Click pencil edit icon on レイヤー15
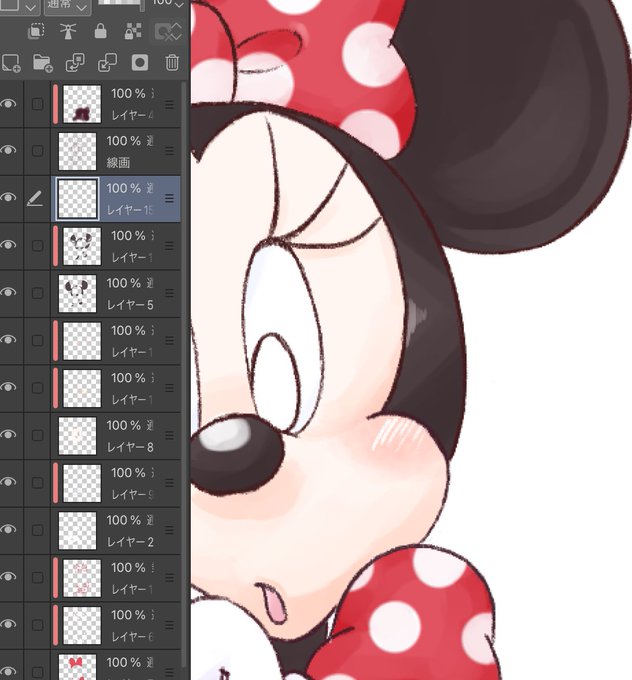632x680 pixels. (35, 199)
